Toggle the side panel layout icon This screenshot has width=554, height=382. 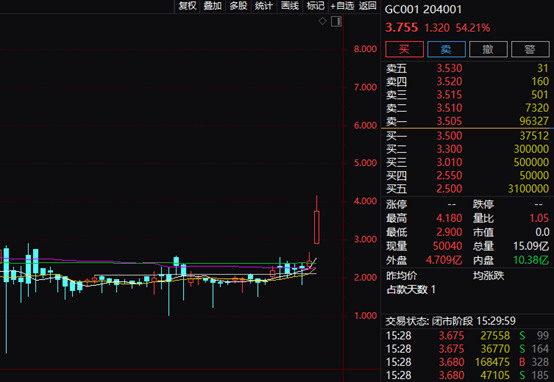(336, 22)
